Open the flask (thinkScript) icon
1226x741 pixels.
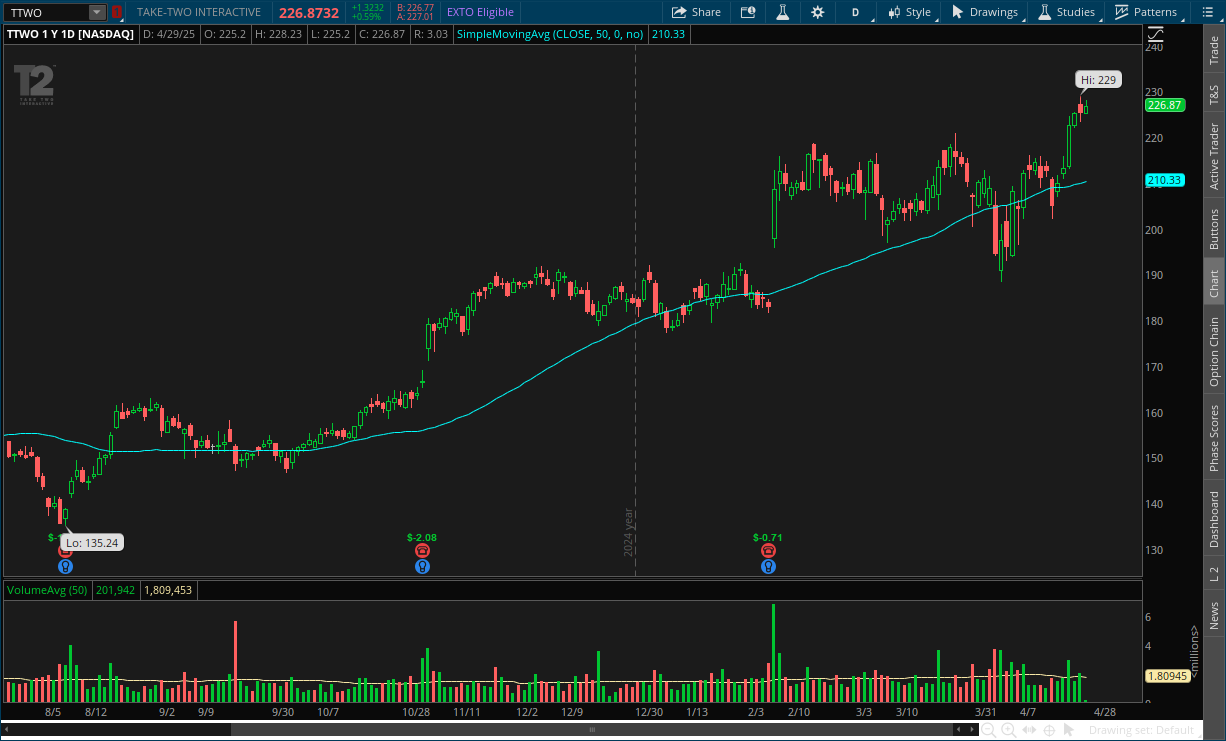pos(783,12)
